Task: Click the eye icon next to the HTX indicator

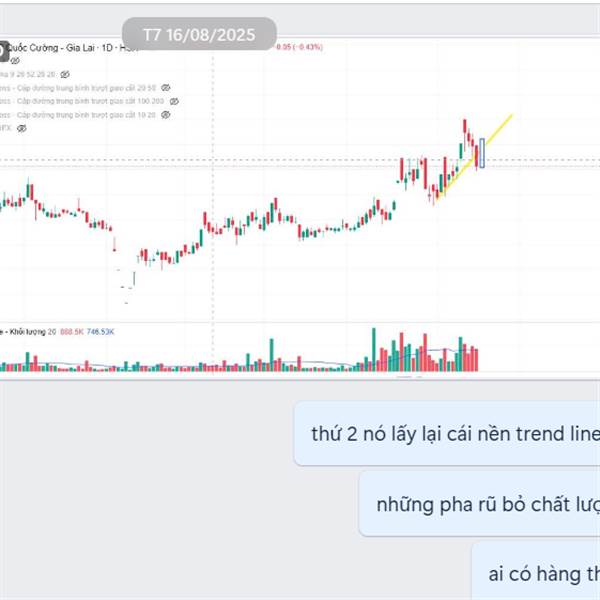Action: [x=22, y=128]
